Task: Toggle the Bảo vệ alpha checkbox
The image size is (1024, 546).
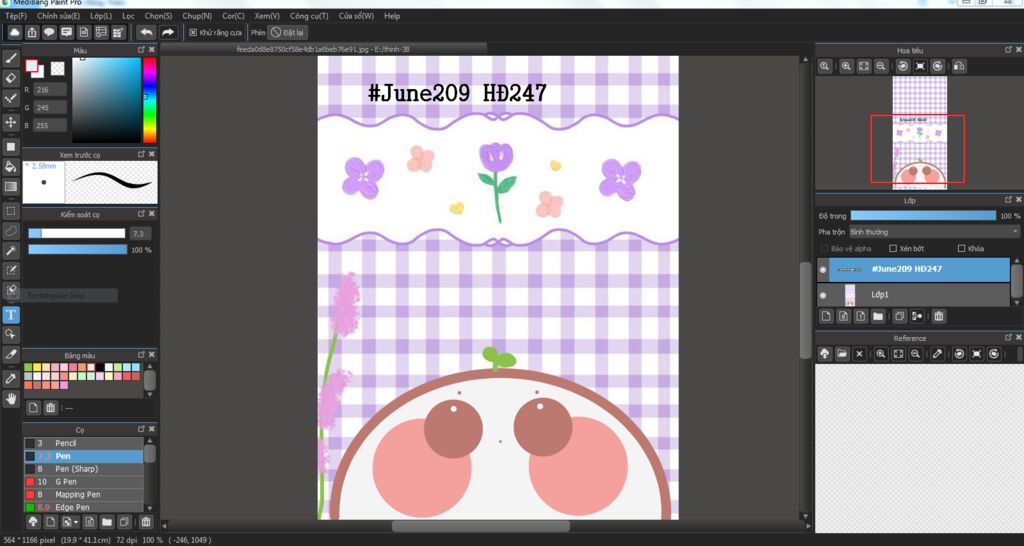Action: (824, 248)
